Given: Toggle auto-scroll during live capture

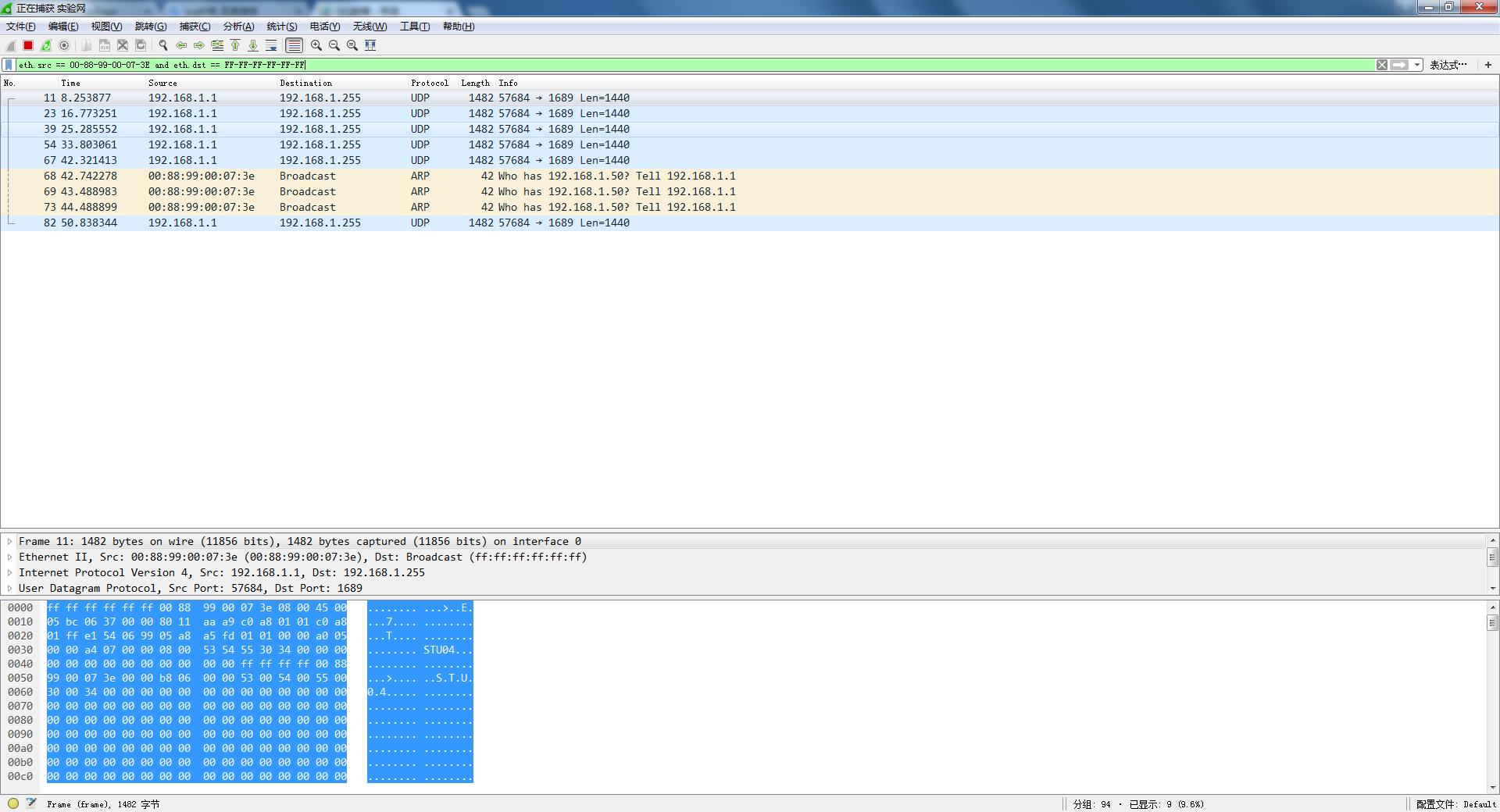Looking at the screenshot, I should pos(271,45).
